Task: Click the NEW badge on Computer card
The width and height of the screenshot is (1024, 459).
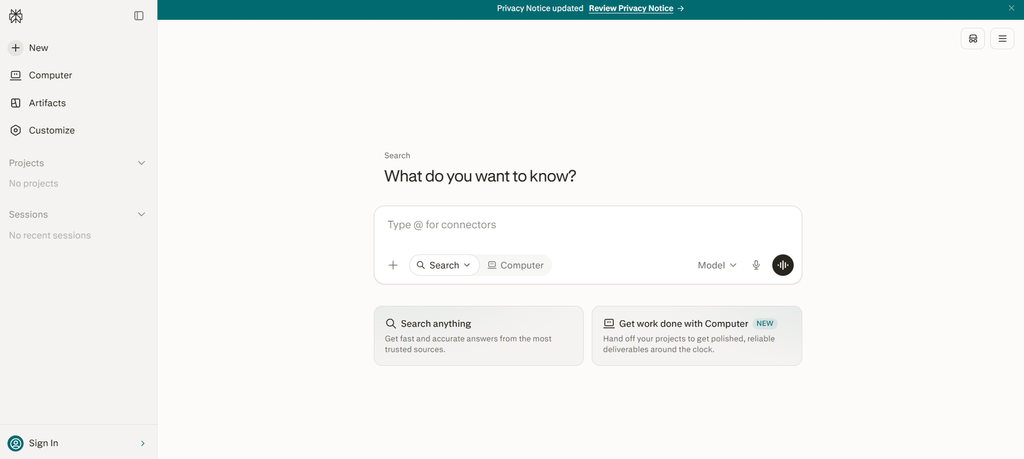Action: click(765, 323)
